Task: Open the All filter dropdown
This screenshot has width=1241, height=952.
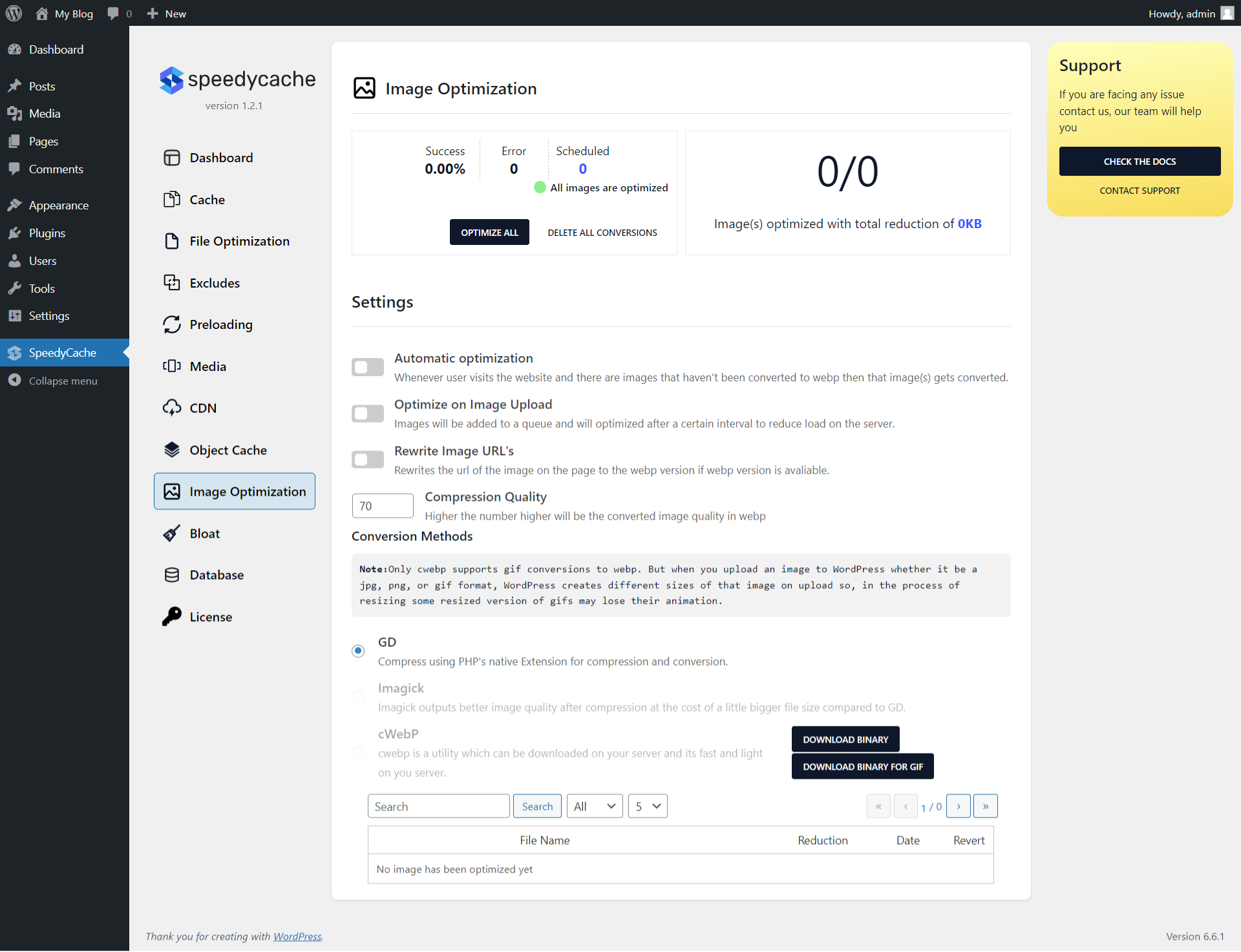Action: (x=595, y=807)
